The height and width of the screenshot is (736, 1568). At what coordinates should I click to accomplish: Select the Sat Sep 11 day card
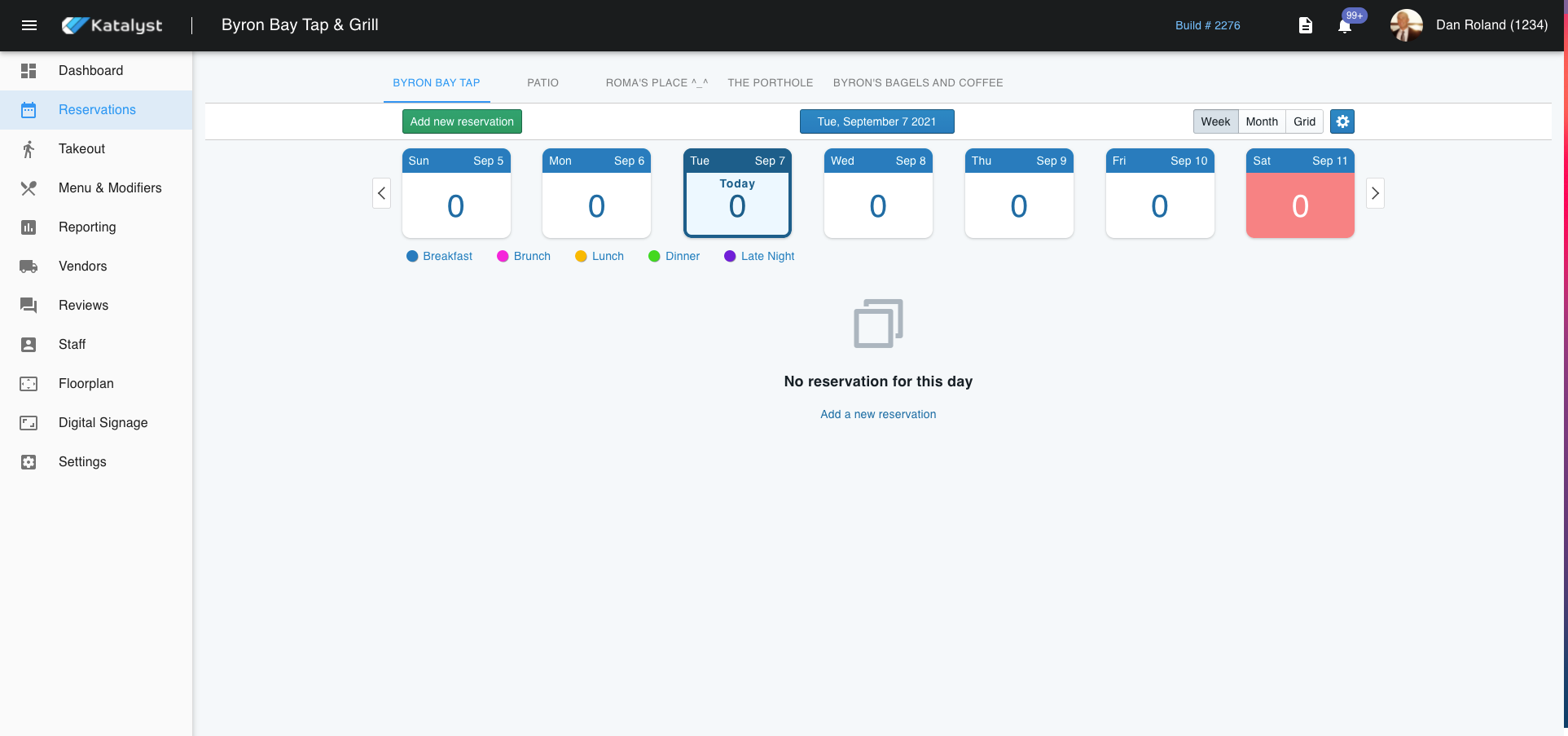point(1300,194)
